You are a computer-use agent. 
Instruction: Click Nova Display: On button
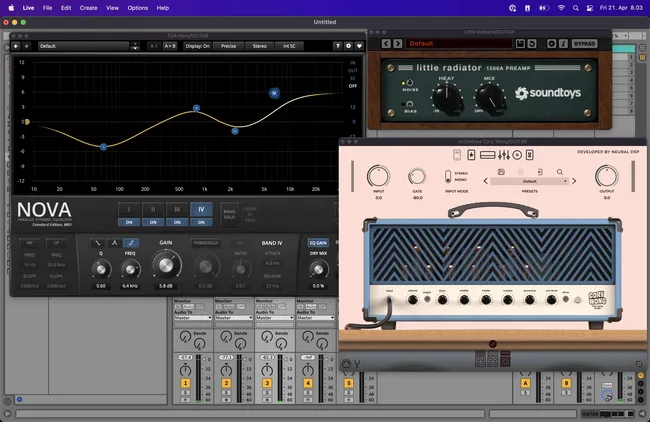[197, 46]
